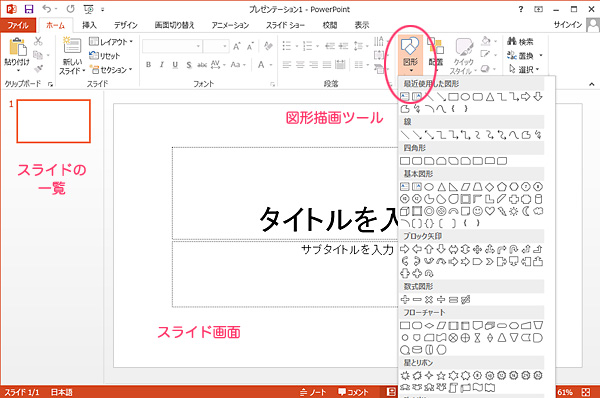Click the コメント button in status bar
Viewport: 600px width, 398px height.
353,392
